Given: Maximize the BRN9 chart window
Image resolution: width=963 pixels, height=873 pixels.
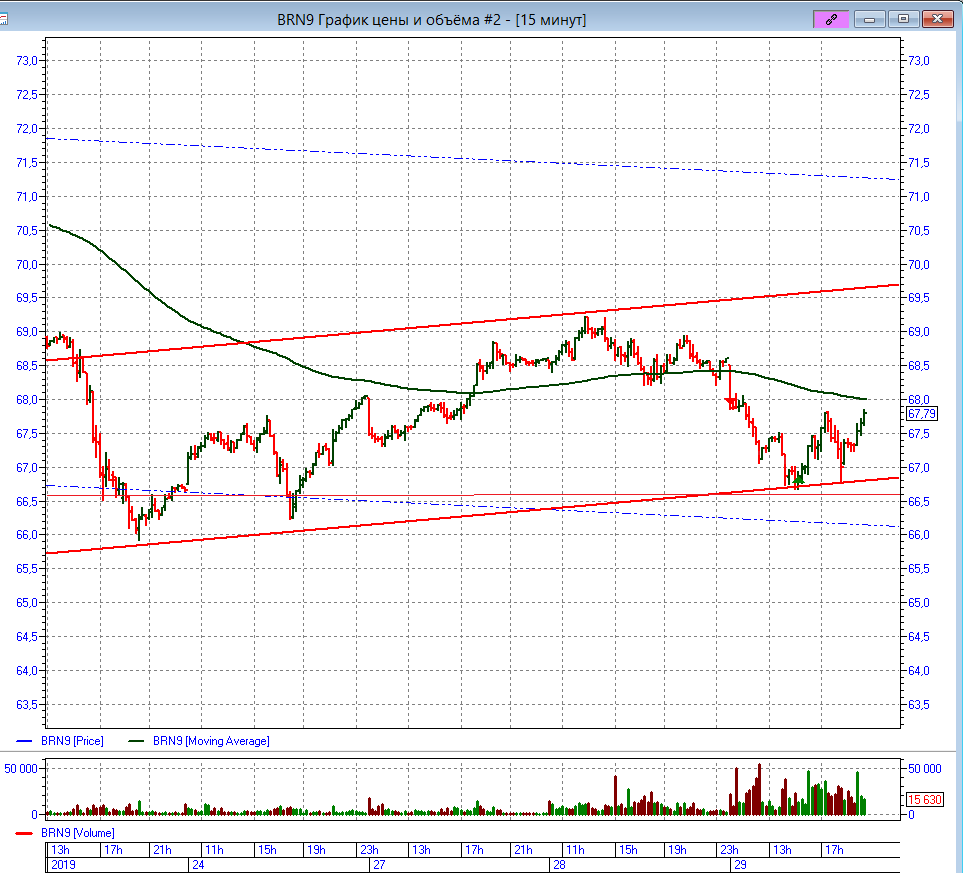Looking at the screenshot, I should coord(903,19).
